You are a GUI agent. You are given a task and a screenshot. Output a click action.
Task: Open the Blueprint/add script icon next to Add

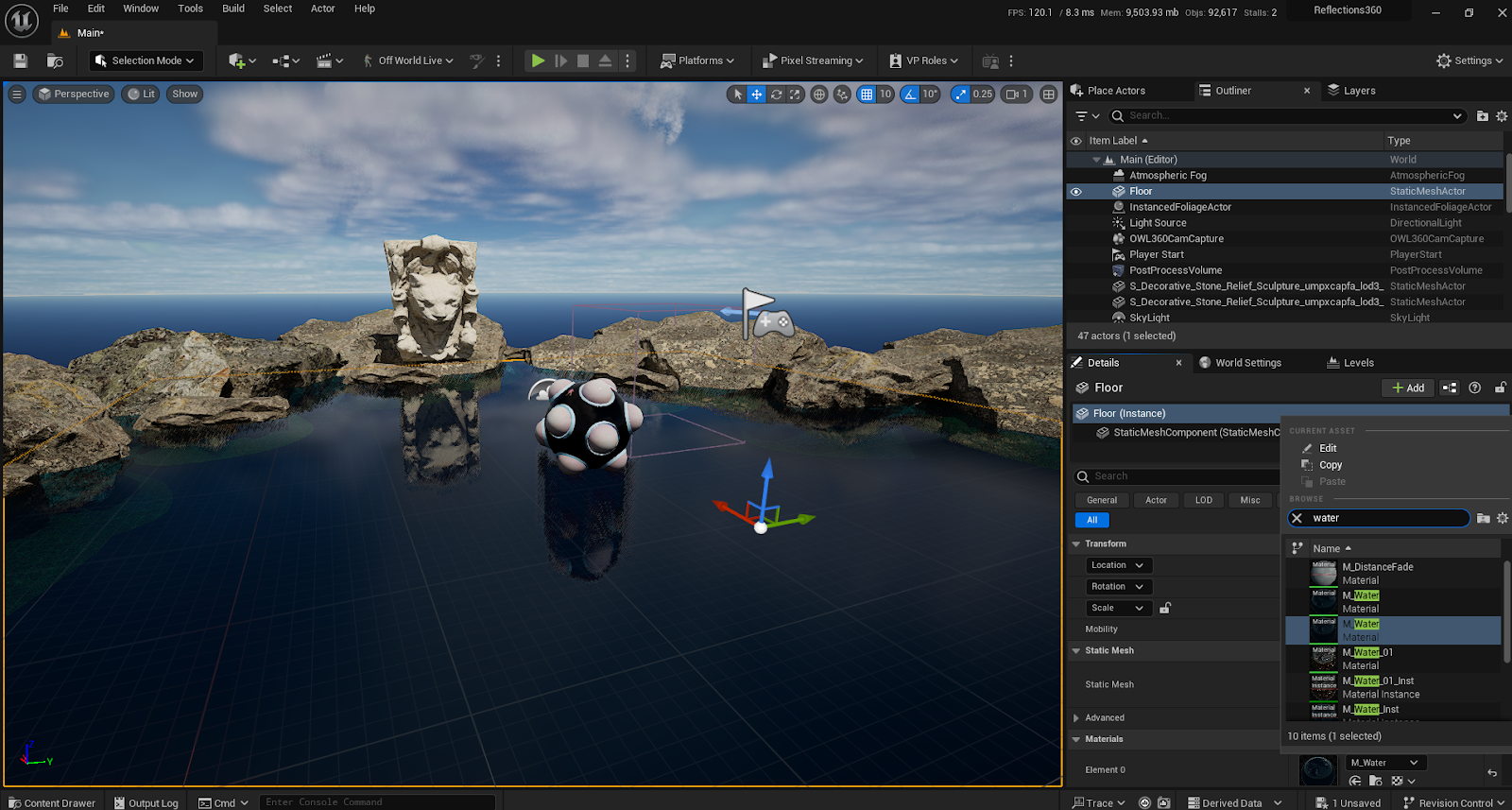pyautogui.click(x=1450, y=388)
